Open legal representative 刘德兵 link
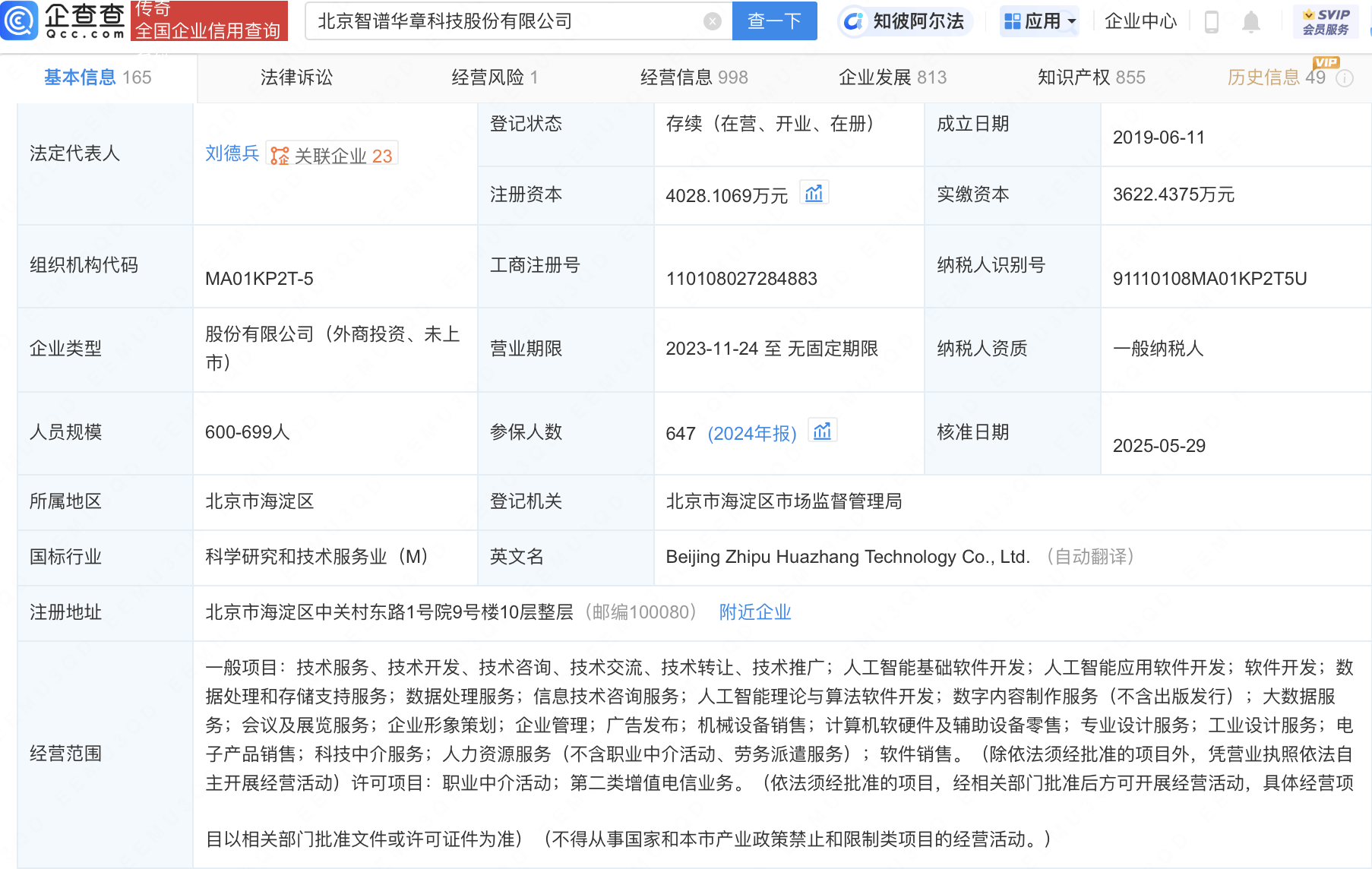The width and height of the screenshot is (1372, 869). click(232, 153)
